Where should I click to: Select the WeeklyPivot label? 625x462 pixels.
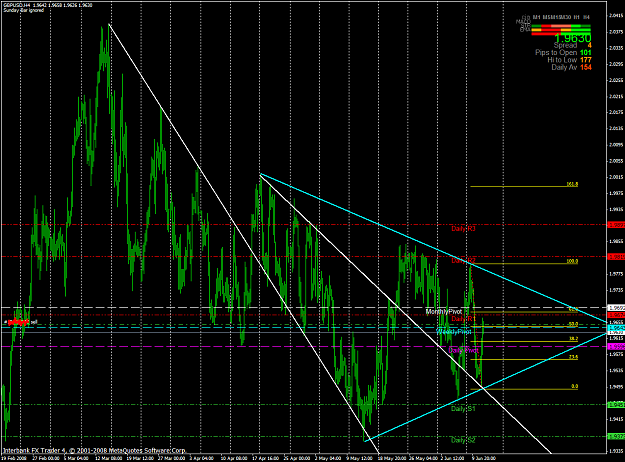point(454,332)
